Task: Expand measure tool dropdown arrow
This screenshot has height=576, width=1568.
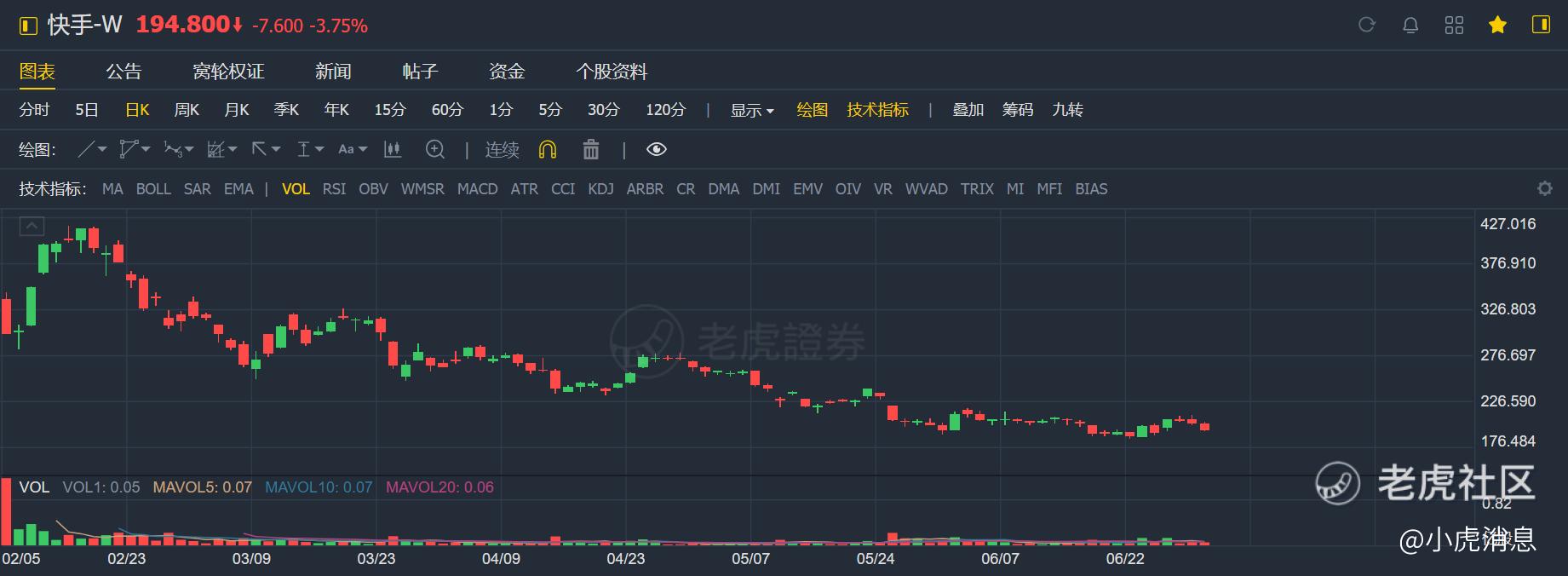Action: 319,149
